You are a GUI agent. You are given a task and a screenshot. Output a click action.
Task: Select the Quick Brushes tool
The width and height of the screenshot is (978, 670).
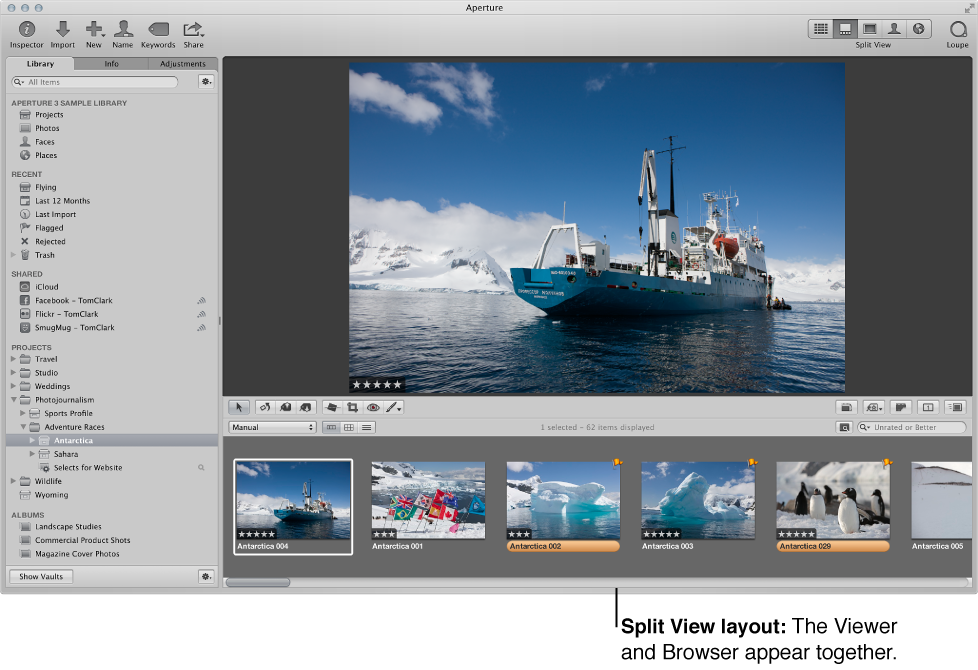(x=391, y=407)
